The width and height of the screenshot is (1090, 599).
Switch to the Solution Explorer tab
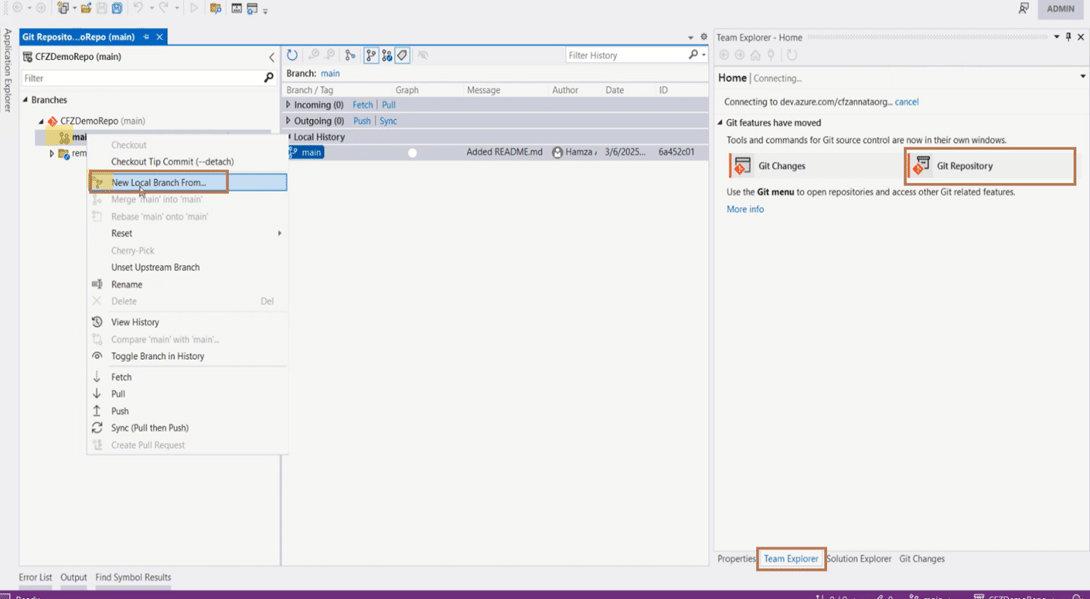click(x=858, y=559)
